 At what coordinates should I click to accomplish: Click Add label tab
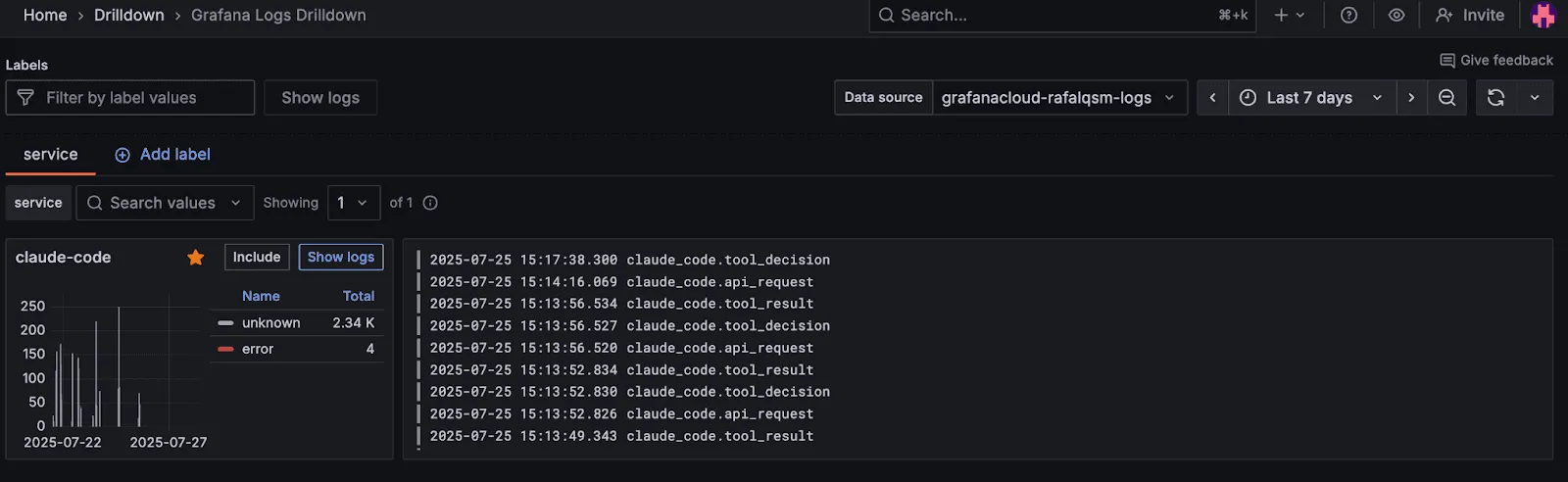click(163, 154)
